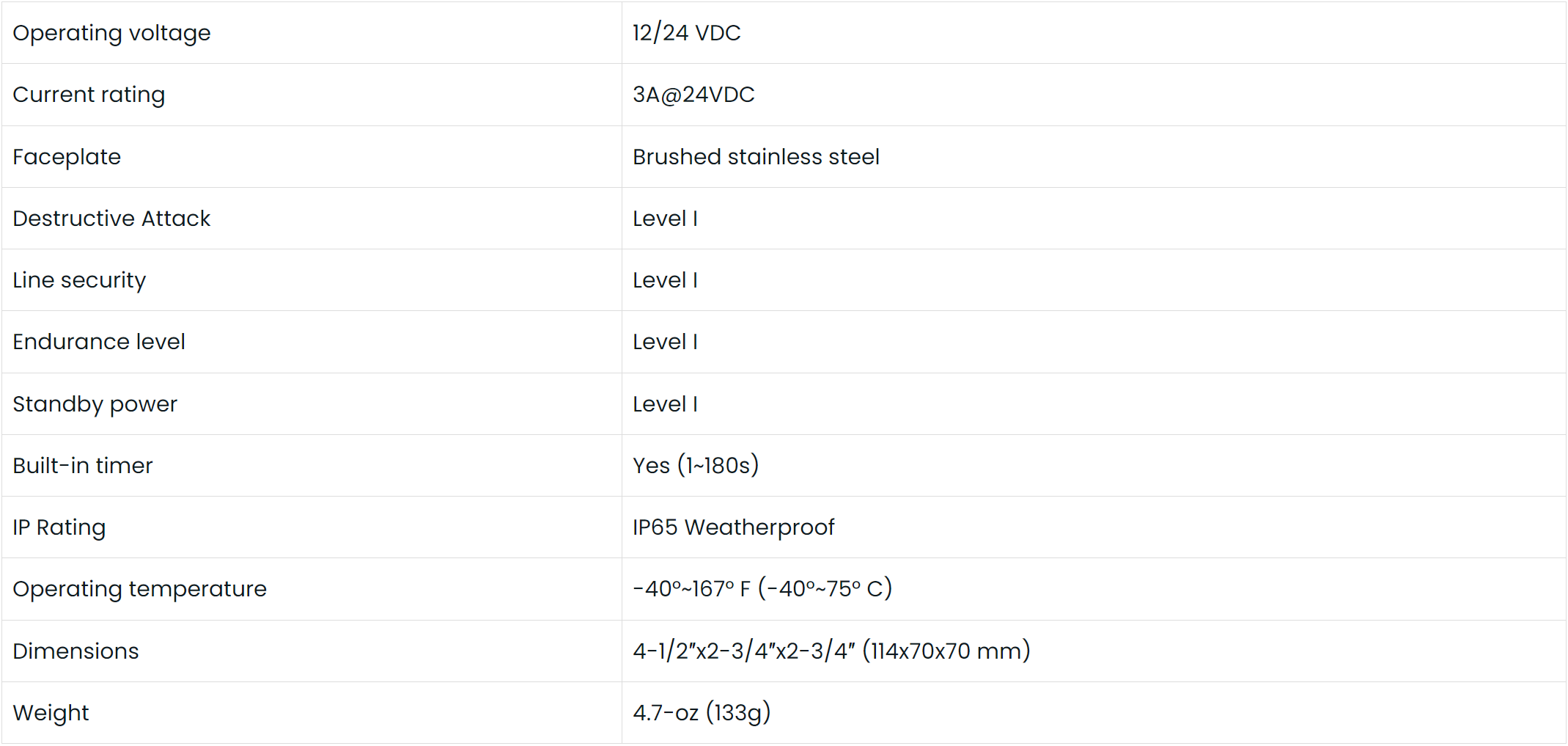Click the "Current rating" row label
The width and height of the screenshot is (1568, 746).
[89, 95]
